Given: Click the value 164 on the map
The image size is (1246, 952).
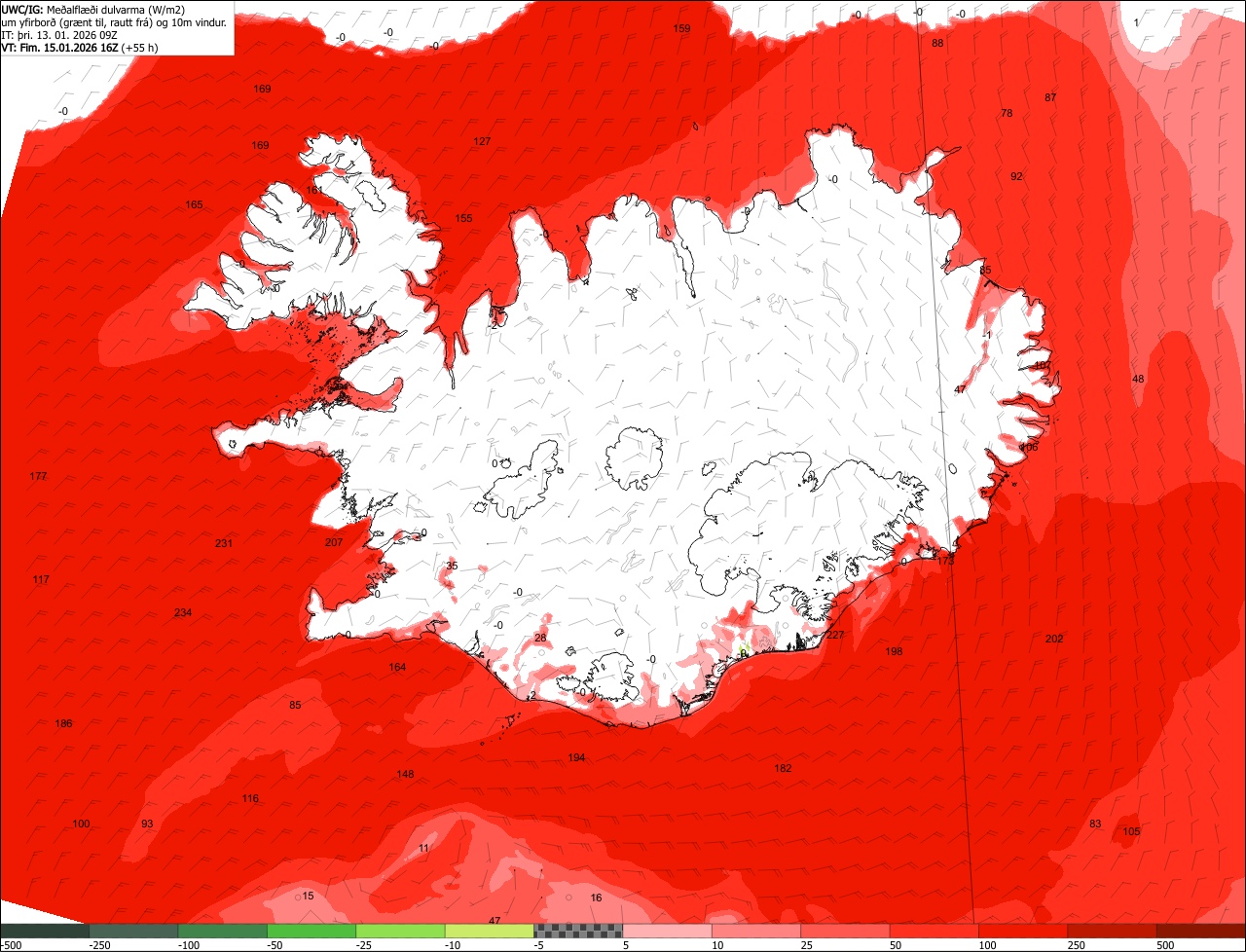Looking at the screenshot, I should [x=397, y=667].
